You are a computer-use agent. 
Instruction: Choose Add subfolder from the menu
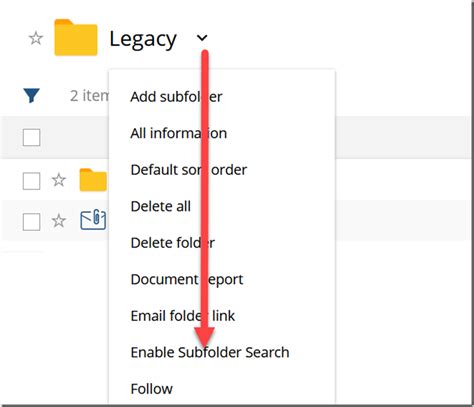pyautogui.click(x=176, y=97)
